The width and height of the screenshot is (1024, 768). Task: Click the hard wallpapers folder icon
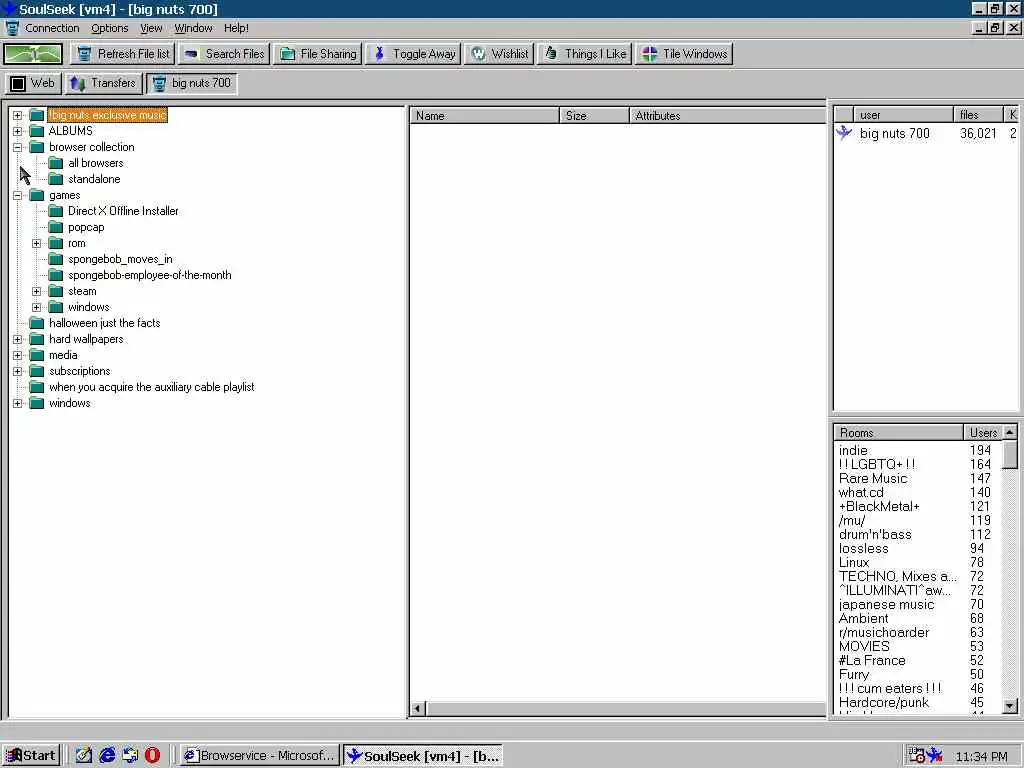tap(37, 339)
